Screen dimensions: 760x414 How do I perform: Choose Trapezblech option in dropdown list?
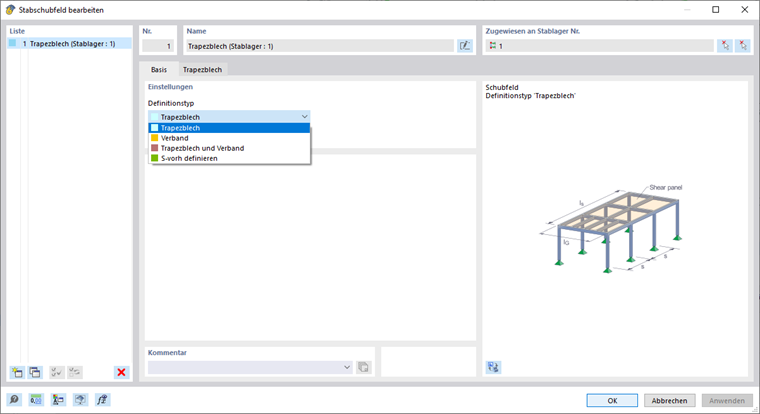pos(229,128)
